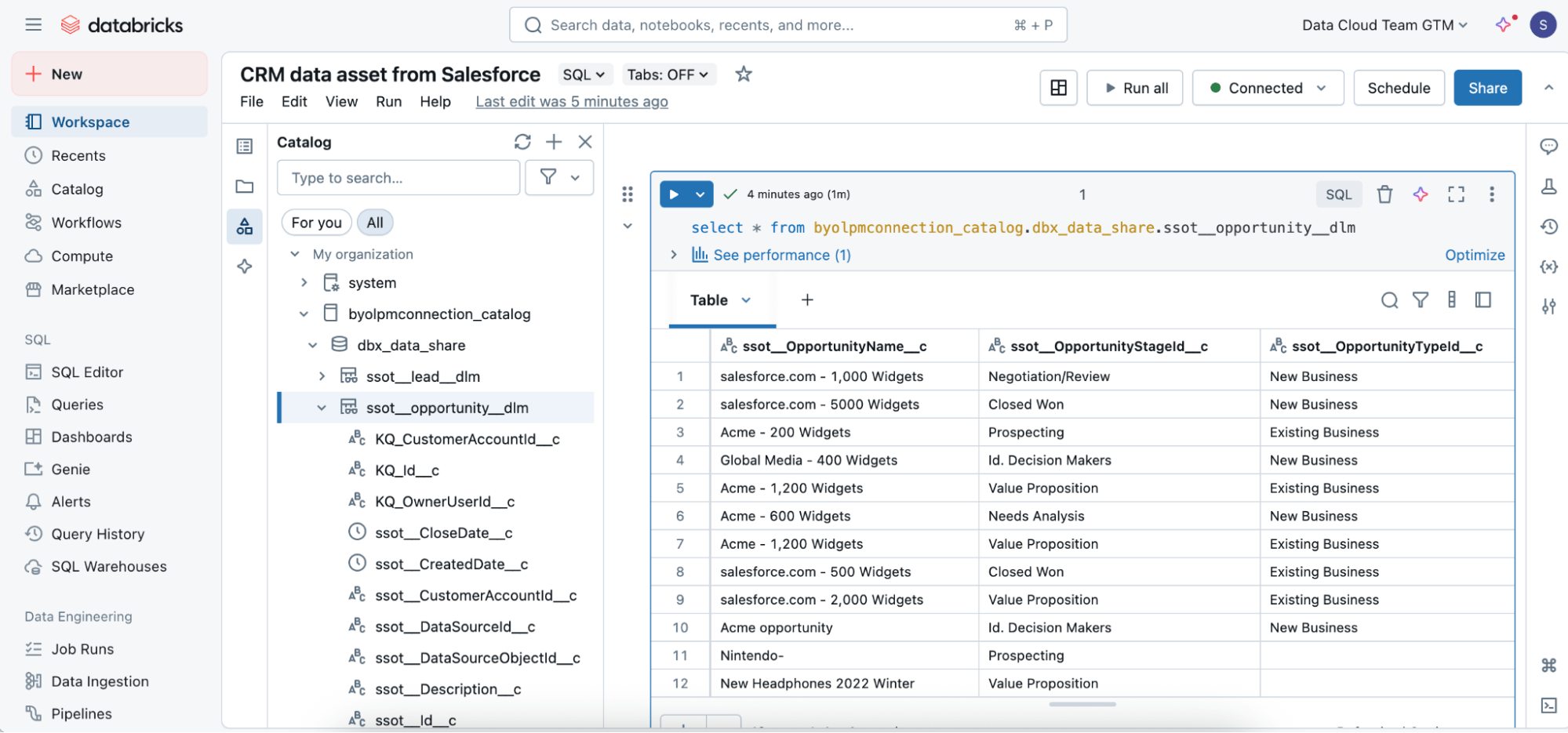Image resolution: width=1568 pixels, height=733 pixels.
Task: Open Tabs: OFF dropdown
Action: click(x=668, y=74)
